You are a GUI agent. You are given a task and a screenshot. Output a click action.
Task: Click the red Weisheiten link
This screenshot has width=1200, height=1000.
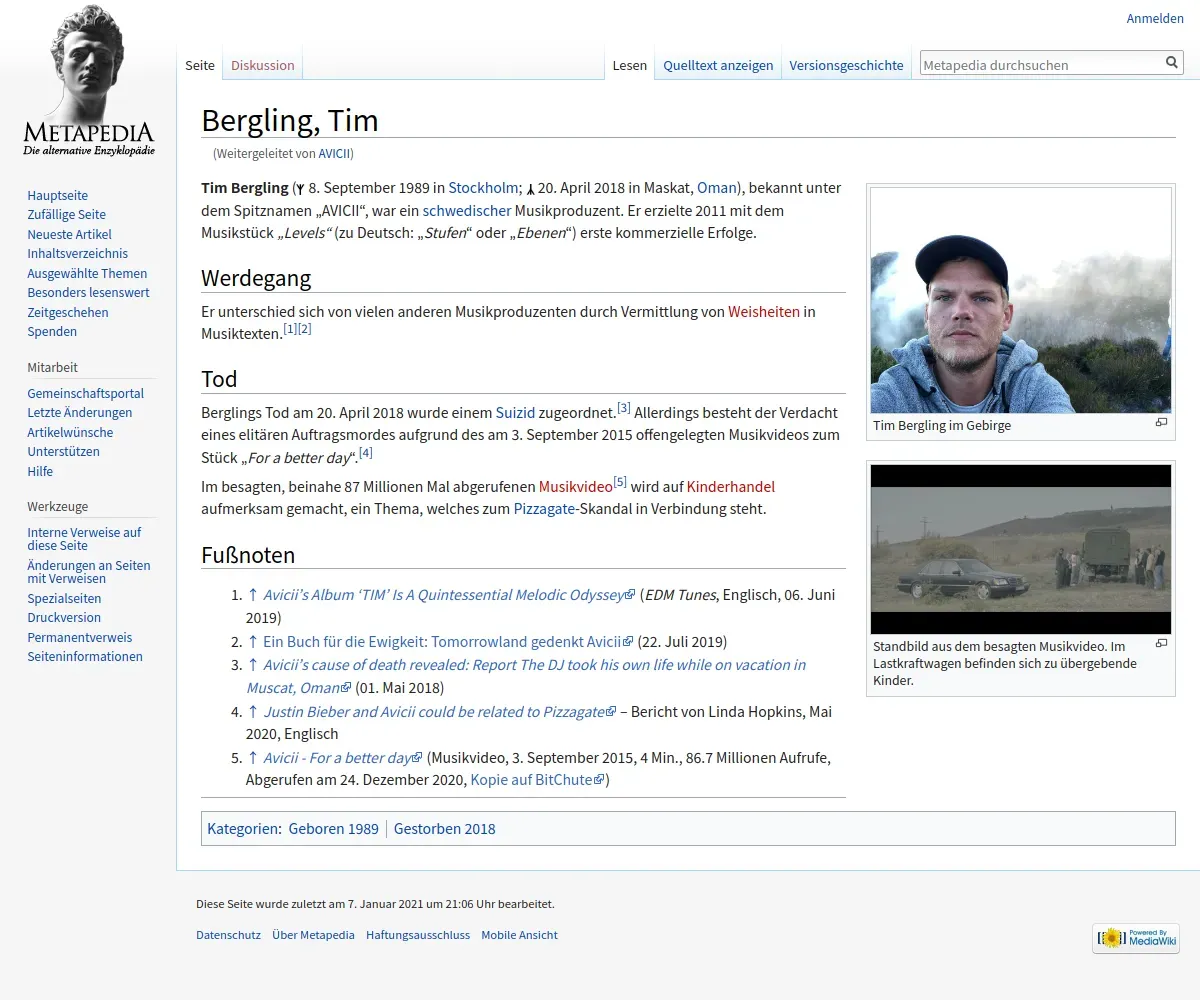click(764, 312)
